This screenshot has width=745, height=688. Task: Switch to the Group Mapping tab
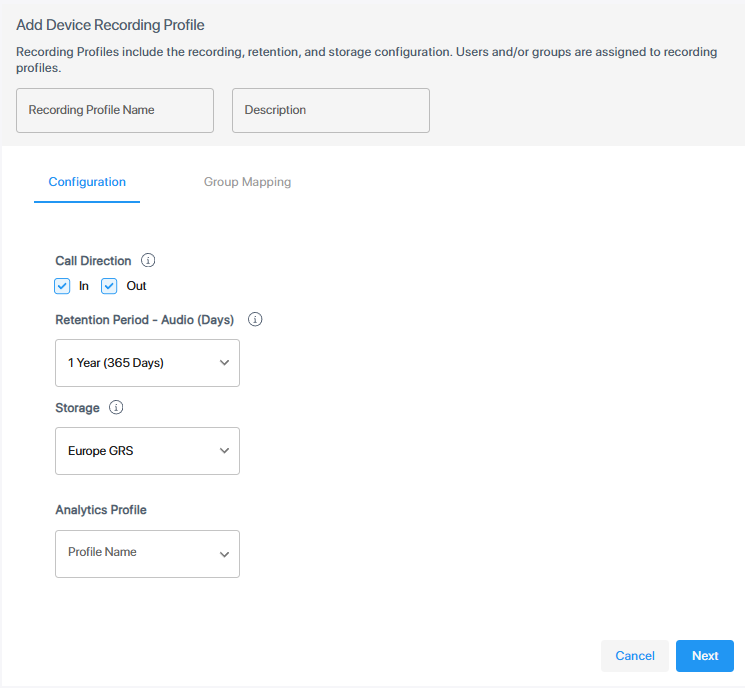click(x=247, y=182)
